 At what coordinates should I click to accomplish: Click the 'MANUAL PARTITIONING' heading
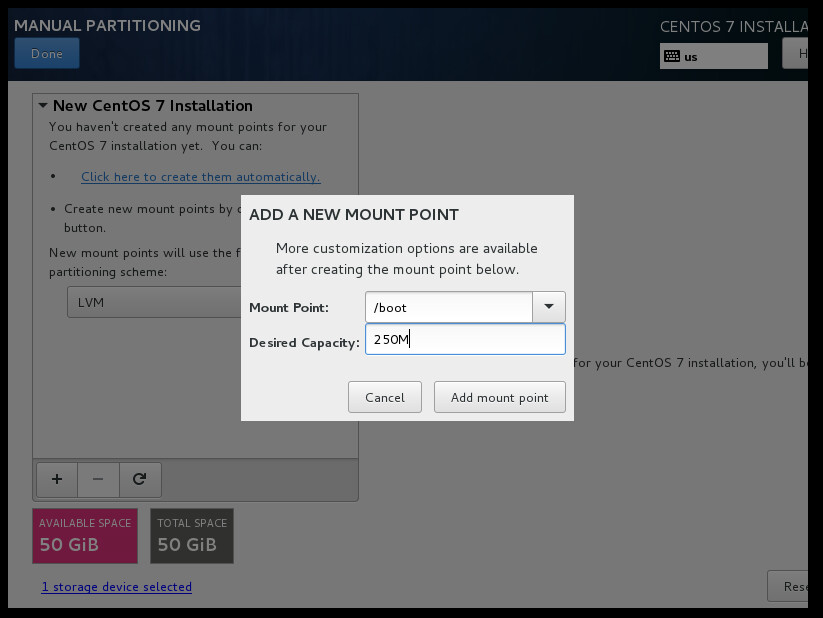point(107,25)
